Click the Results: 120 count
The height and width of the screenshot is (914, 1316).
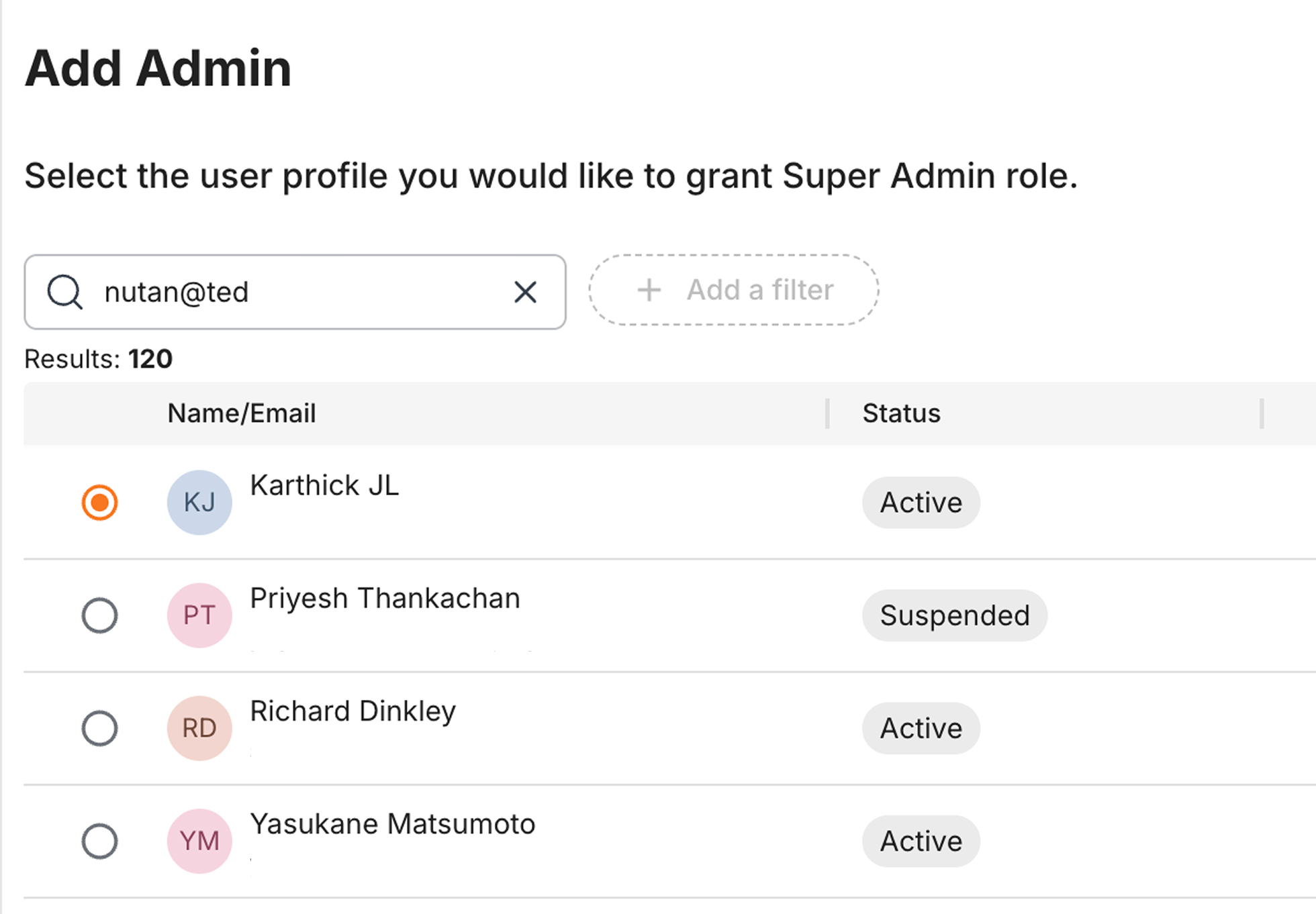point(99,359)
